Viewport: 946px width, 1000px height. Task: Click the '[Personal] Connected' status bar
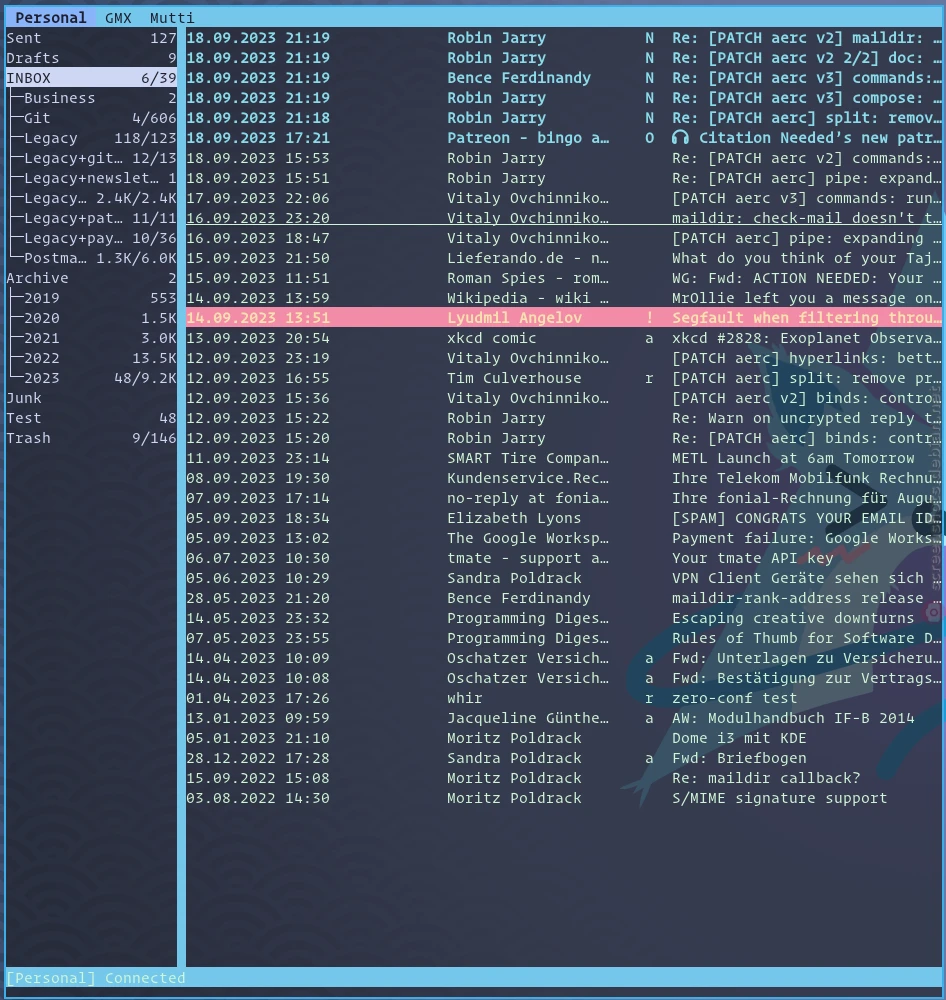pyautogui.click(x=90, y=977)
